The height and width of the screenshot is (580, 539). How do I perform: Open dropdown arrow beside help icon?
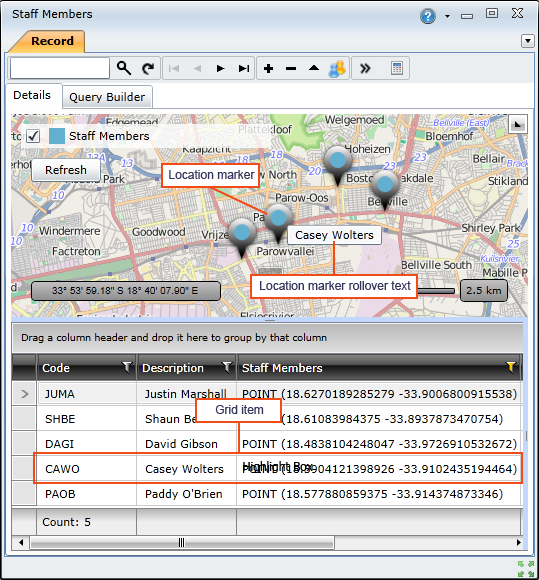coord(447,16)
